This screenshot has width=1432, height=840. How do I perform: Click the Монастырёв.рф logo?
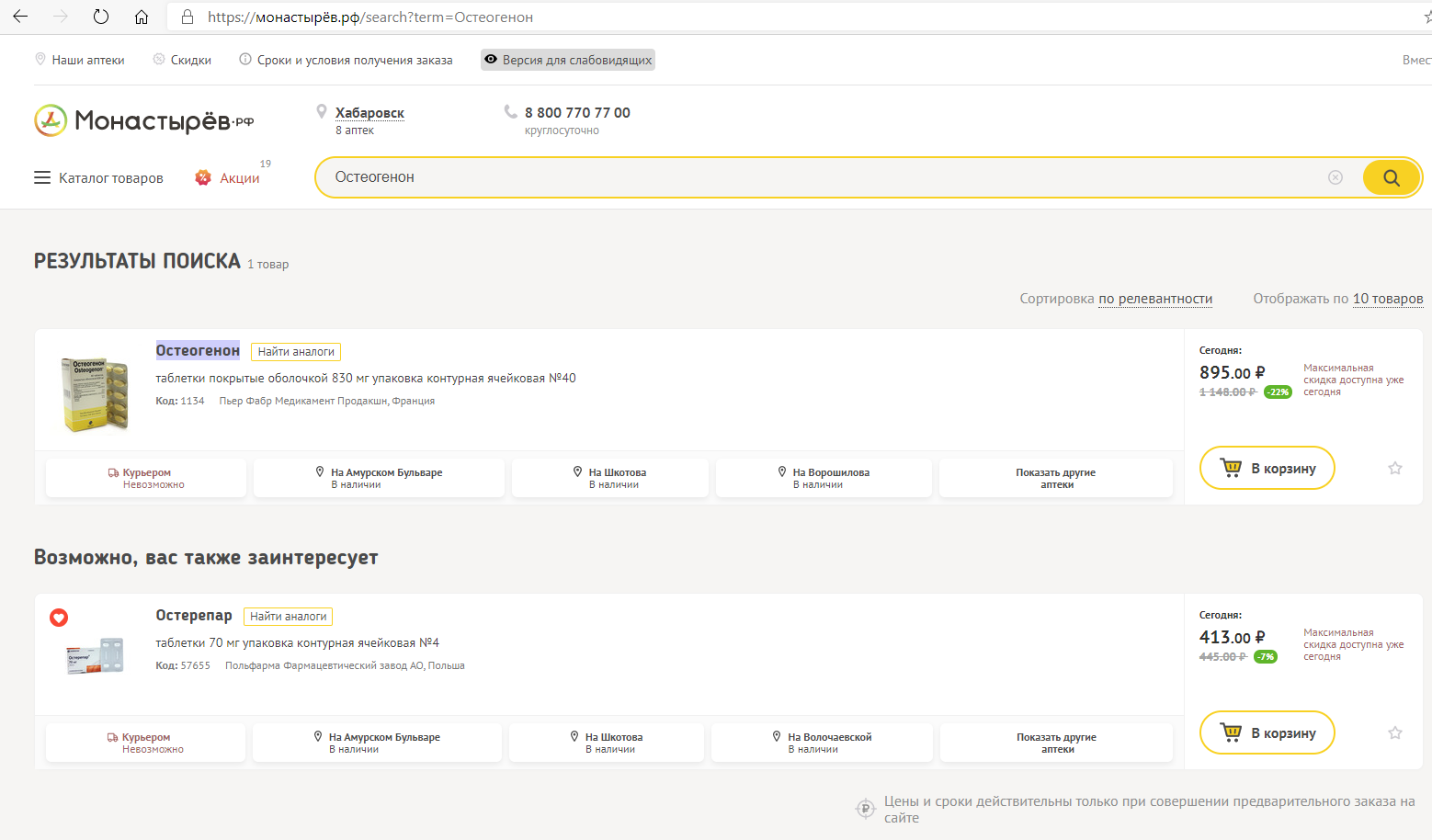[144, 120]
